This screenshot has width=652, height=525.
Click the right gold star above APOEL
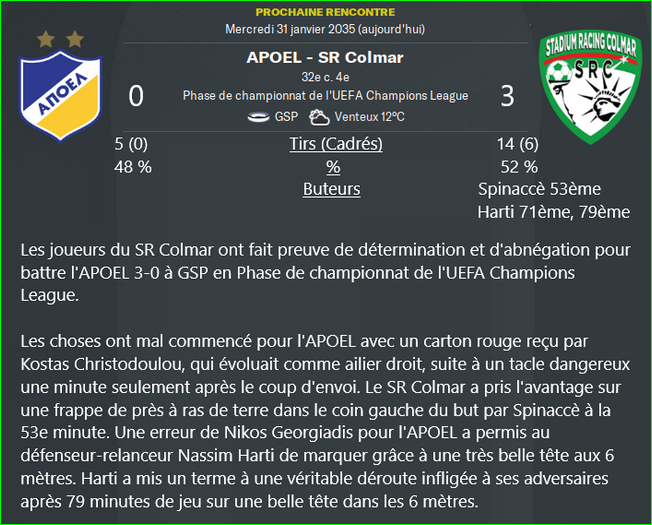click(75, 39)
